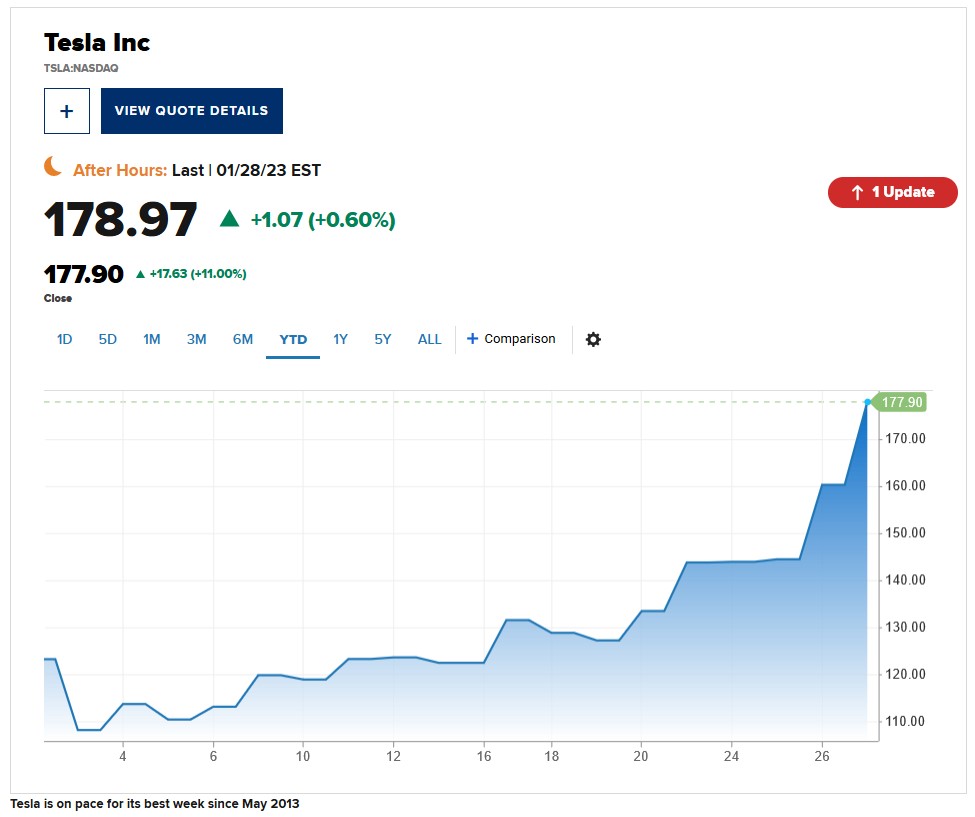Click the 130.00 y-axis label
Screen dimensions: 975x817
pyautogui.click(x=905, y=627)
